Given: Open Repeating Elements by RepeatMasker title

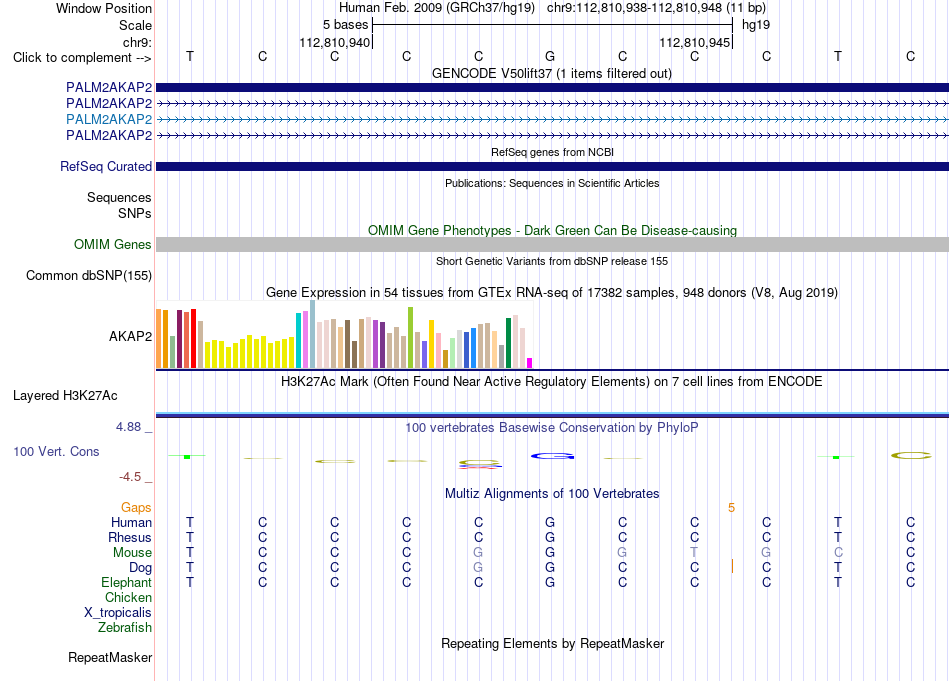Looking at the screenshot, I should click(x=552, y=643).
